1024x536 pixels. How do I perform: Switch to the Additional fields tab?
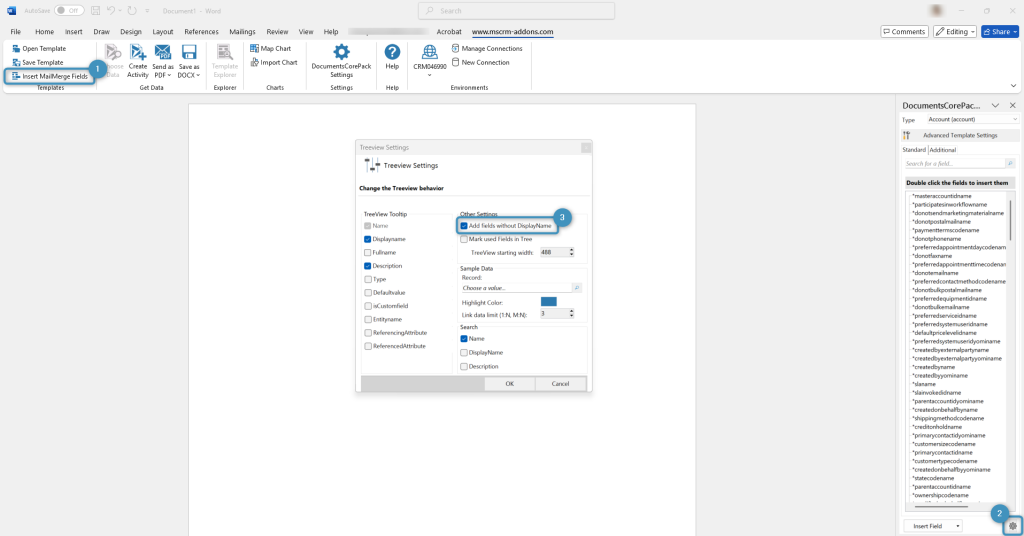942,150
